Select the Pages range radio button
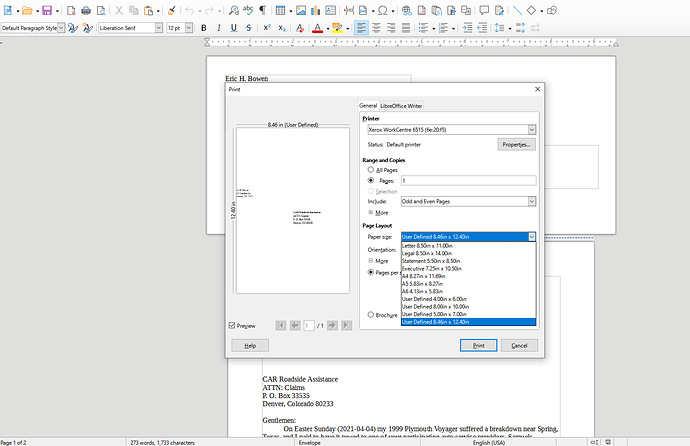This screenshot has width=690, height=446. (371, 180)
